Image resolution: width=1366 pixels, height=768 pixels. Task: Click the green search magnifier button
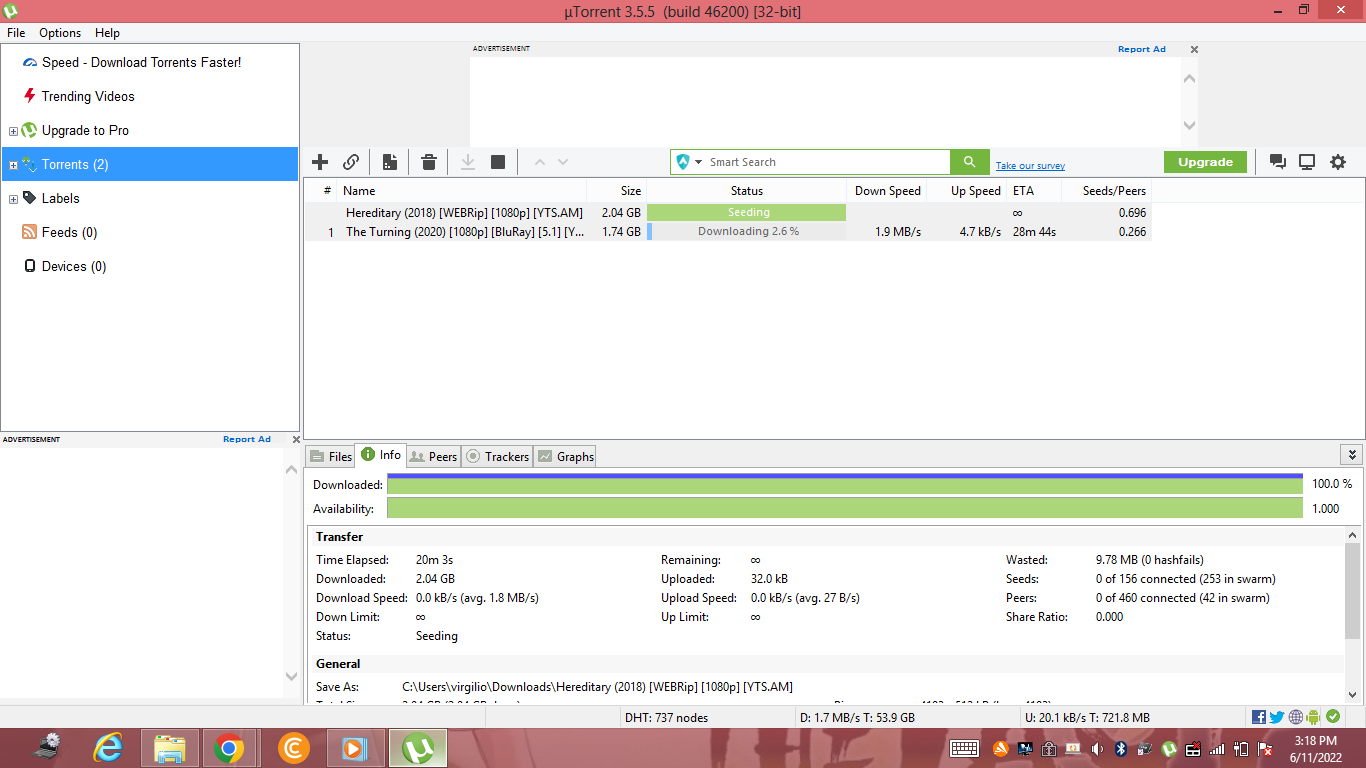point(969,162)
